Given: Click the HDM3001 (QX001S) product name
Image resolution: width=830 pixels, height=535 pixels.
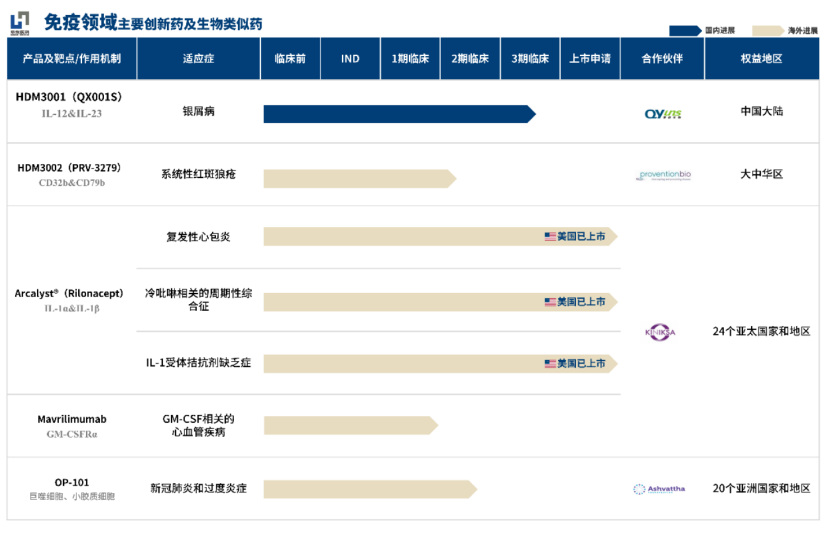Looking at the screenshot, I should click(69, 97).
